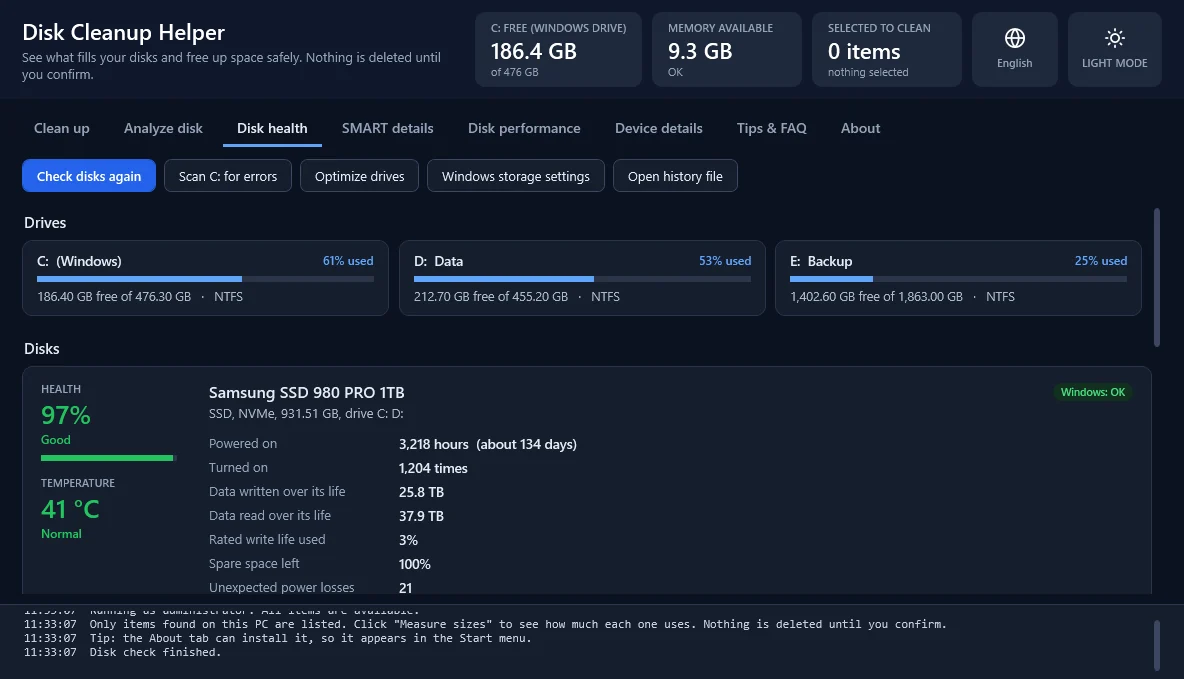The width and height of the screenshot is (1184, 679).
Task: Click Open history file button
Action: tap(675, 176)
